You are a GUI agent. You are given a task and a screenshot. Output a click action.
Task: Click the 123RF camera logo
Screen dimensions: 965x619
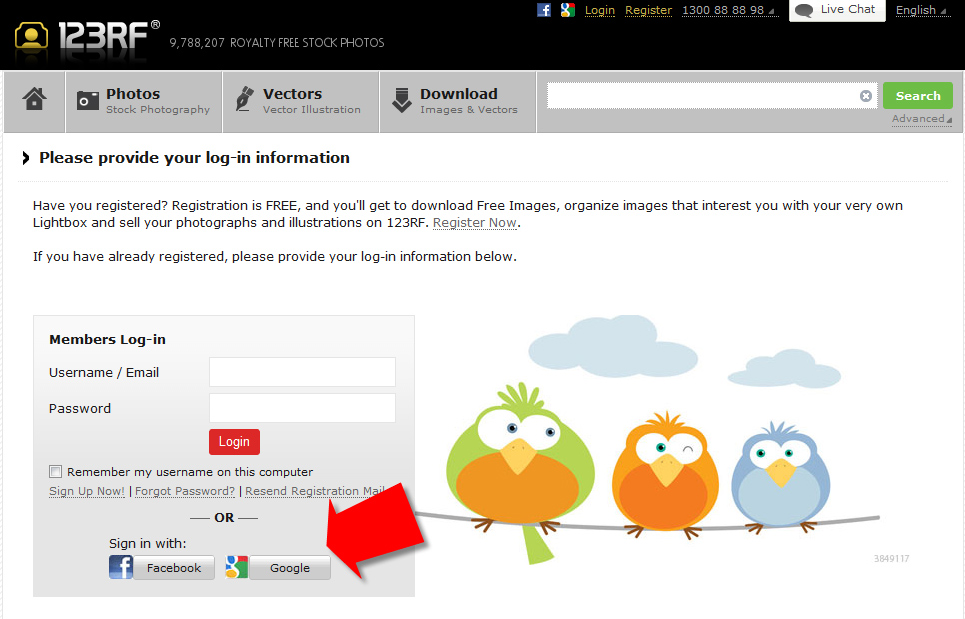(31, 38)
